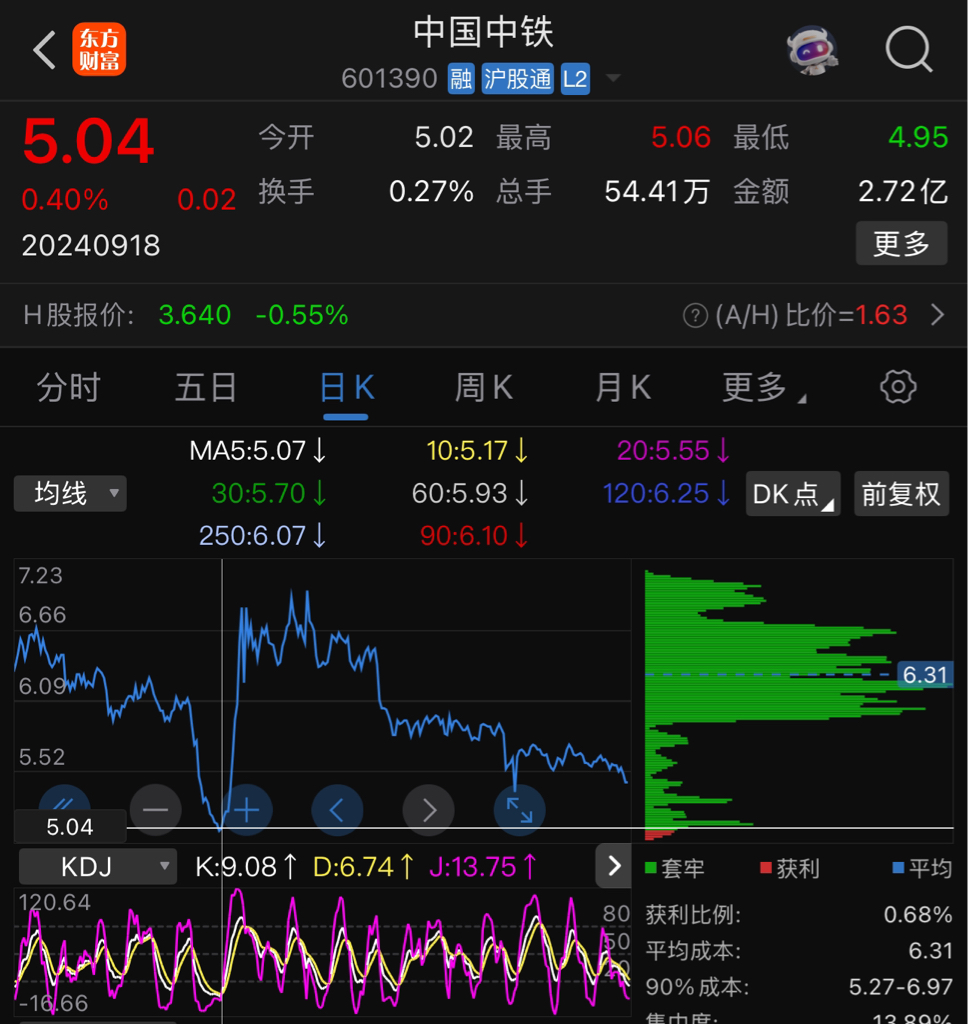The width and height of the screenshot is (968, 1024).
Task: Tap the back arrow icon
Action: [x=44, y=50]
